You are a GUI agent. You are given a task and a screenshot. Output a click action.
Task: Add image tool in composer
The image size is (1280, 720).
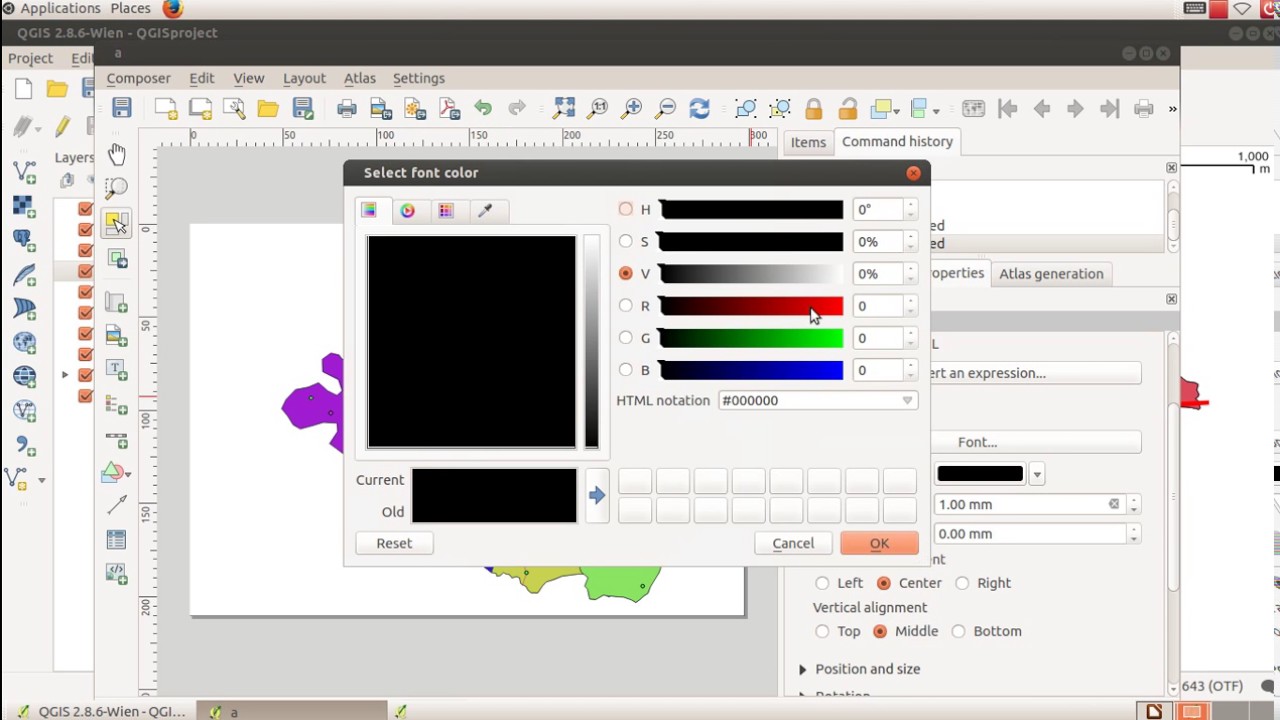117,336
